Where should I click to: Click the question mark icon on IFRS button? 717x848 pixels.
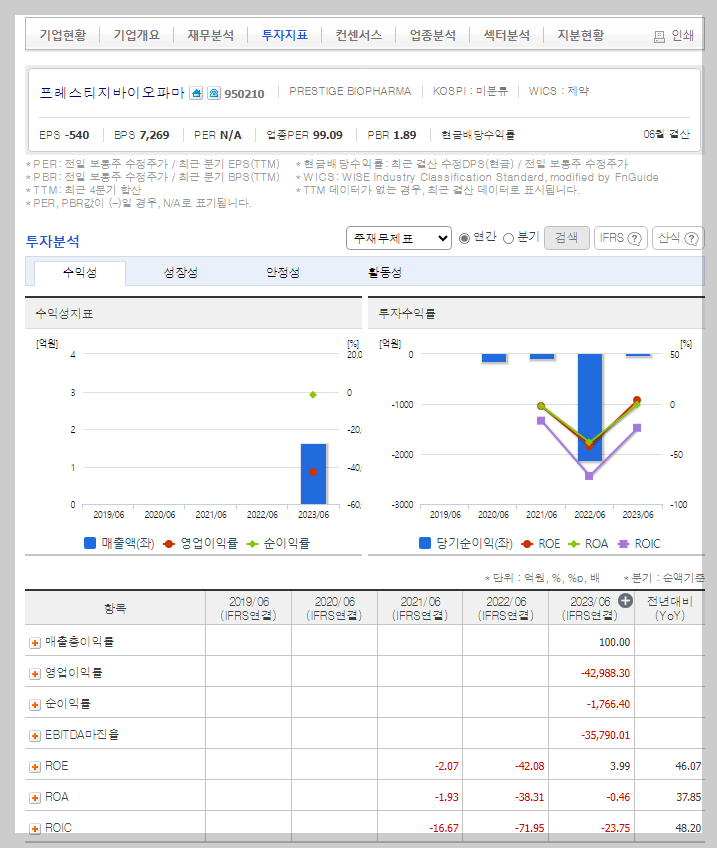tap(634, 238)
